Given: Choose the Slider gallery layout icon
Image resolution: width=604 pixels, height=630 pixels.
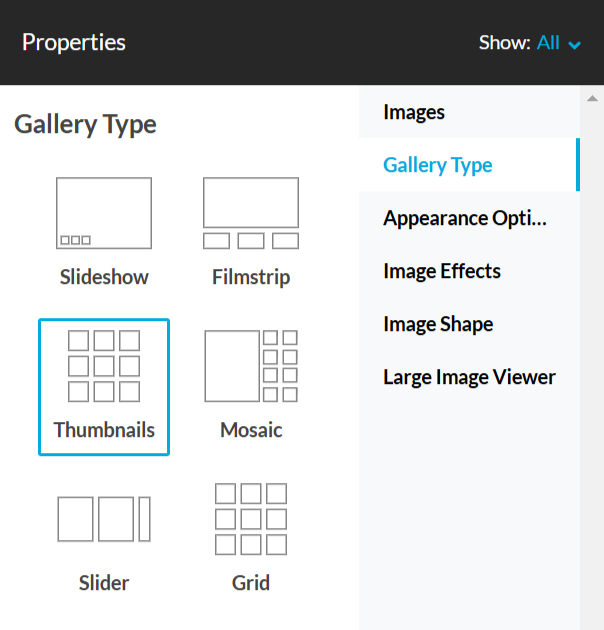Looking at the screenshot, I should [x=104, y=519].
